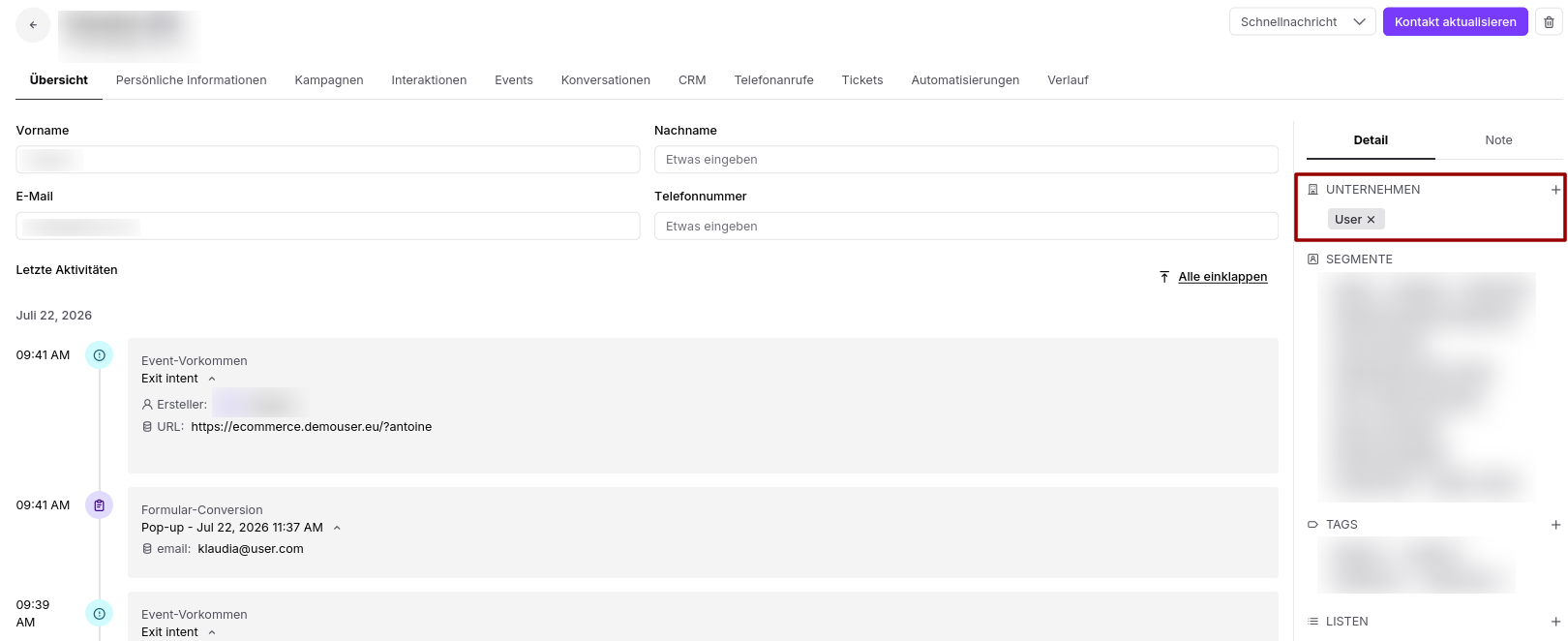This screenshot has height=641, width=1568.
Task: Add a company with Unternehmen plus icon
Action: pyautogui.click(x=1555, y=190)
